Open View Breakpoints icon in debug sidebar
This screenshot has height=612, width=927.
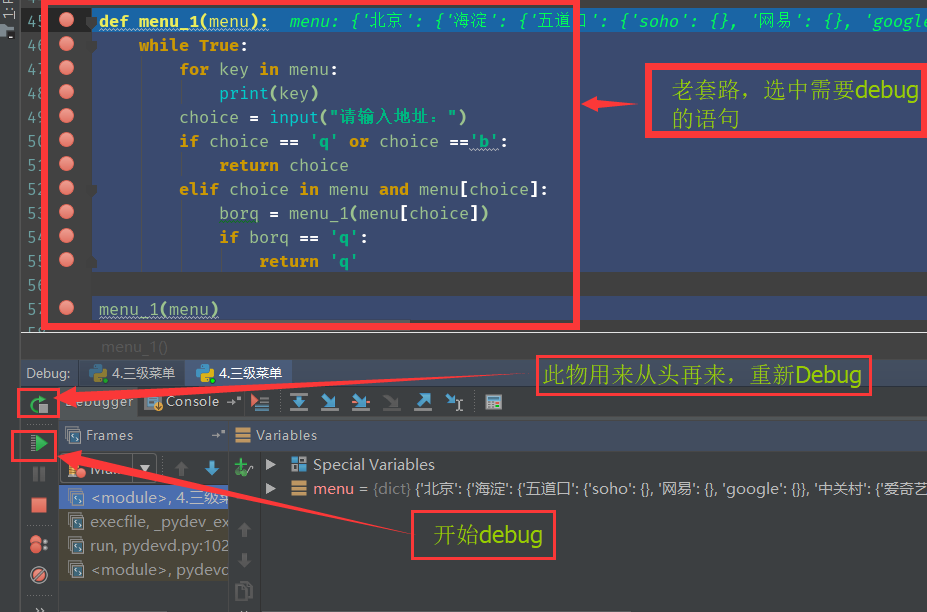coord(38,544)
